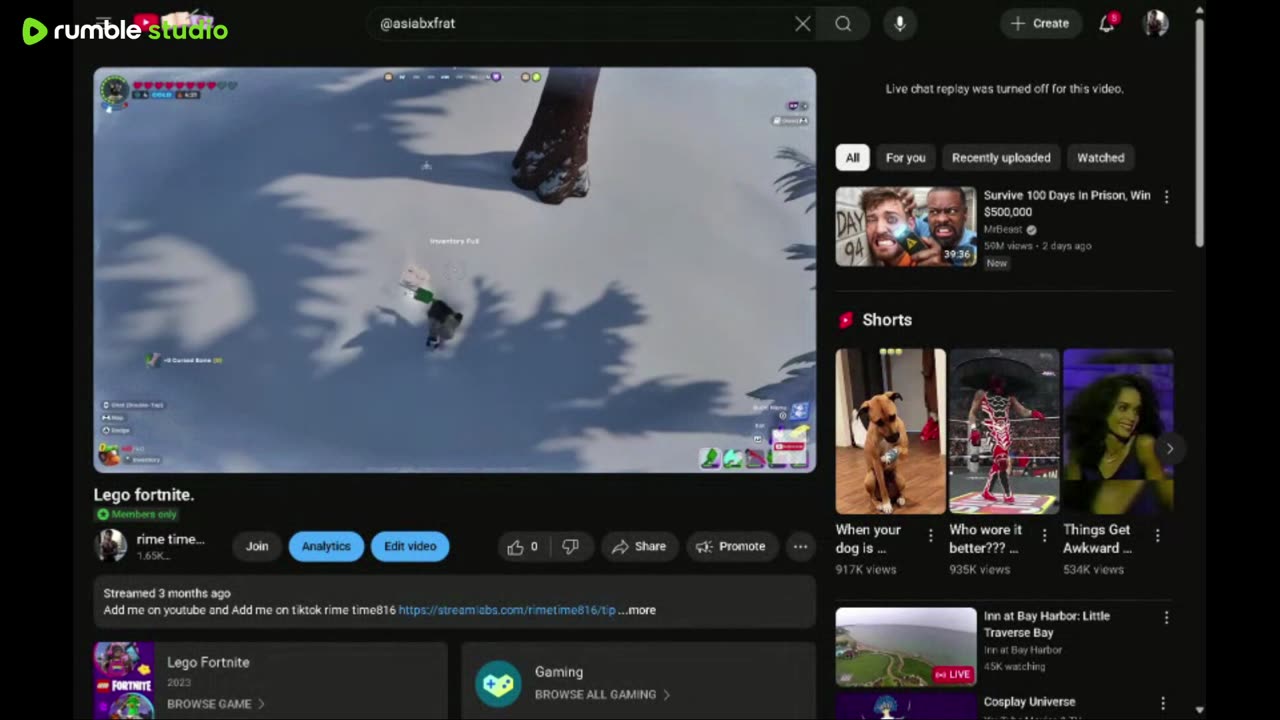Open options for the Cosplay Universe video

1162,703
